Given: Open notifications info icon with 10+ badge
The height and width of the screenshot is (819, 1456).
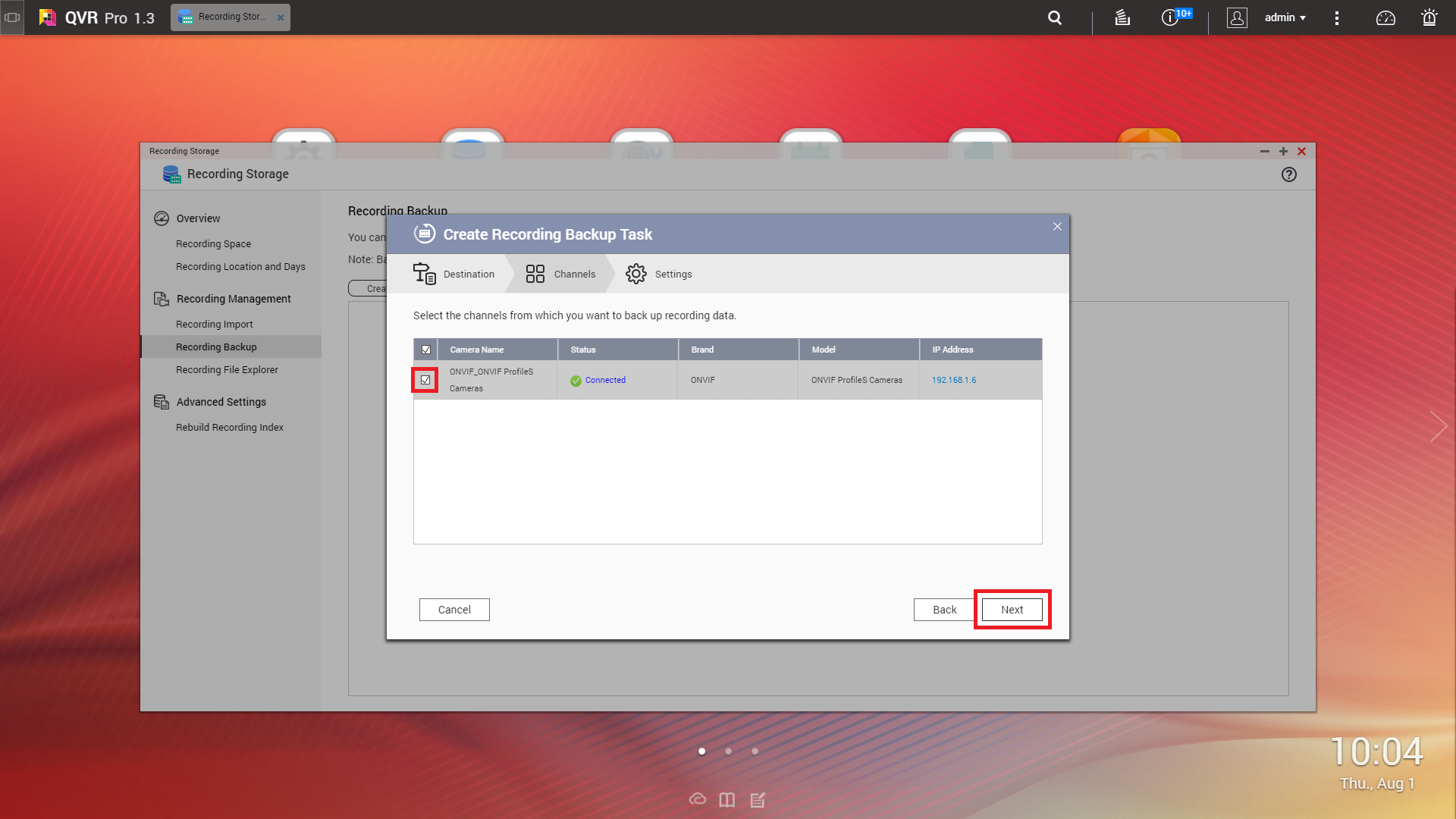Looking at the screenshot, I should [x=1171, y=17].
